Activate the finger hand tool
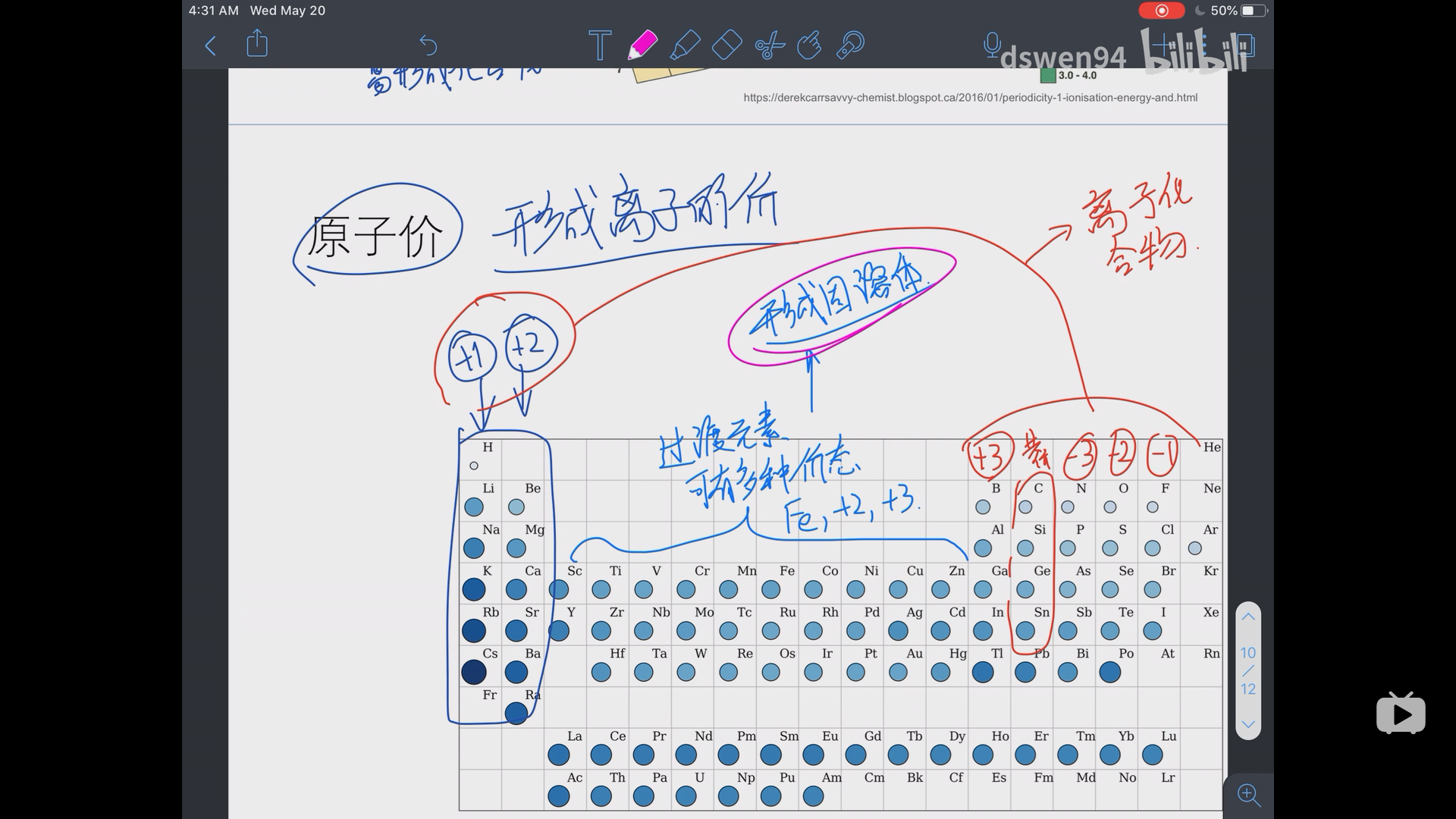 click(809, 45)
